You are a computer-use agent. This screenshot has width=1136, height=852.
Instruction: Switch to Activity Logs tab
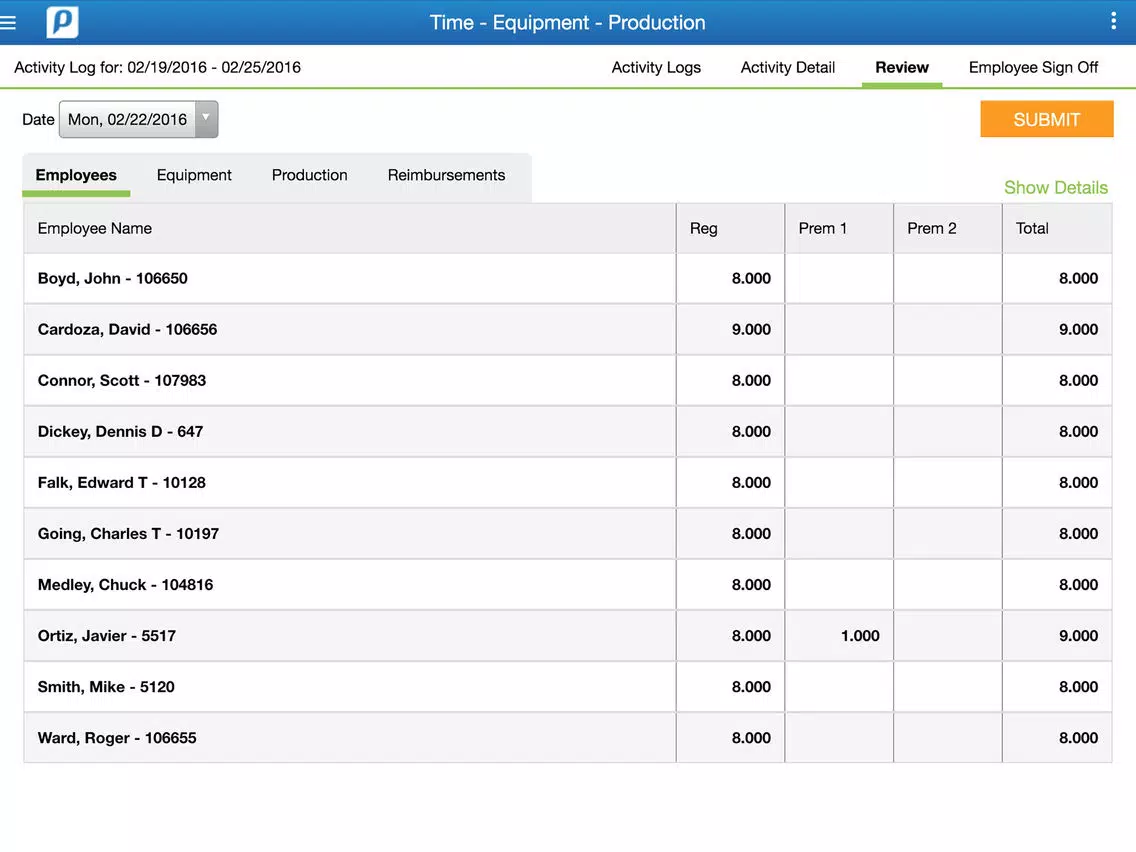click(x=656, y=67)
